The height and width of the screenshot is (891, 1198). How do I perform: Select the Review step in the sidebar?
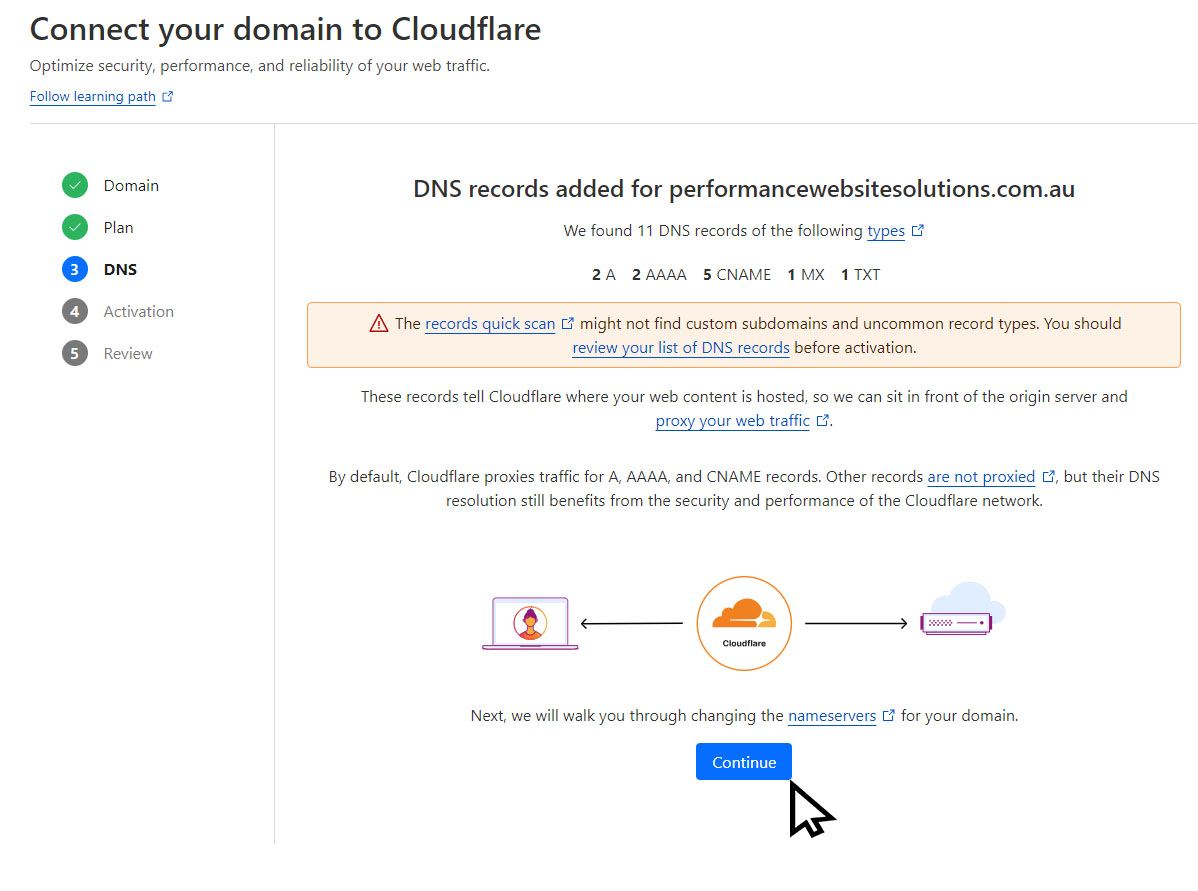pos(129,353)
